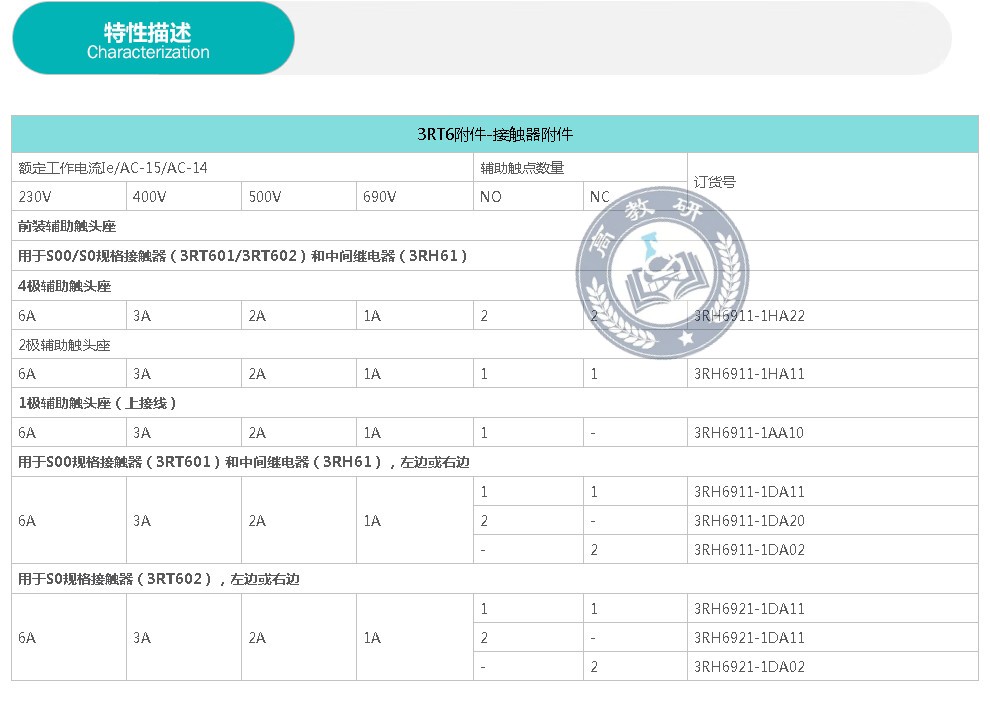Viewport: 990px width, 719px height.
Task: Click the 1极辅助触头座（上接线）section heading
Action: 495,403
